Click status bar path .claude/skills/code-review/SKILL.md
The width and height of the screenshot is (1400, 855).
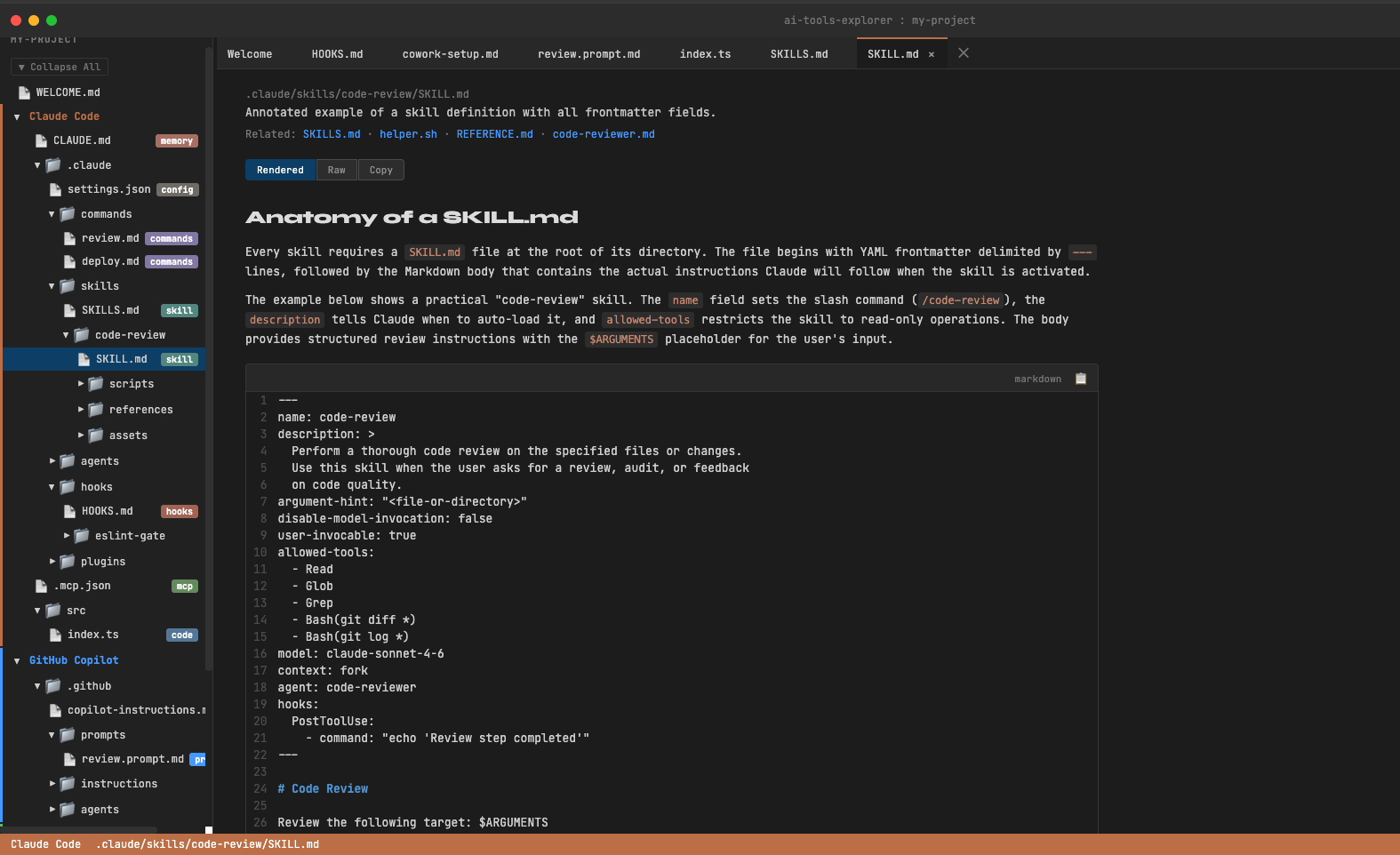(x=207, y=844)
